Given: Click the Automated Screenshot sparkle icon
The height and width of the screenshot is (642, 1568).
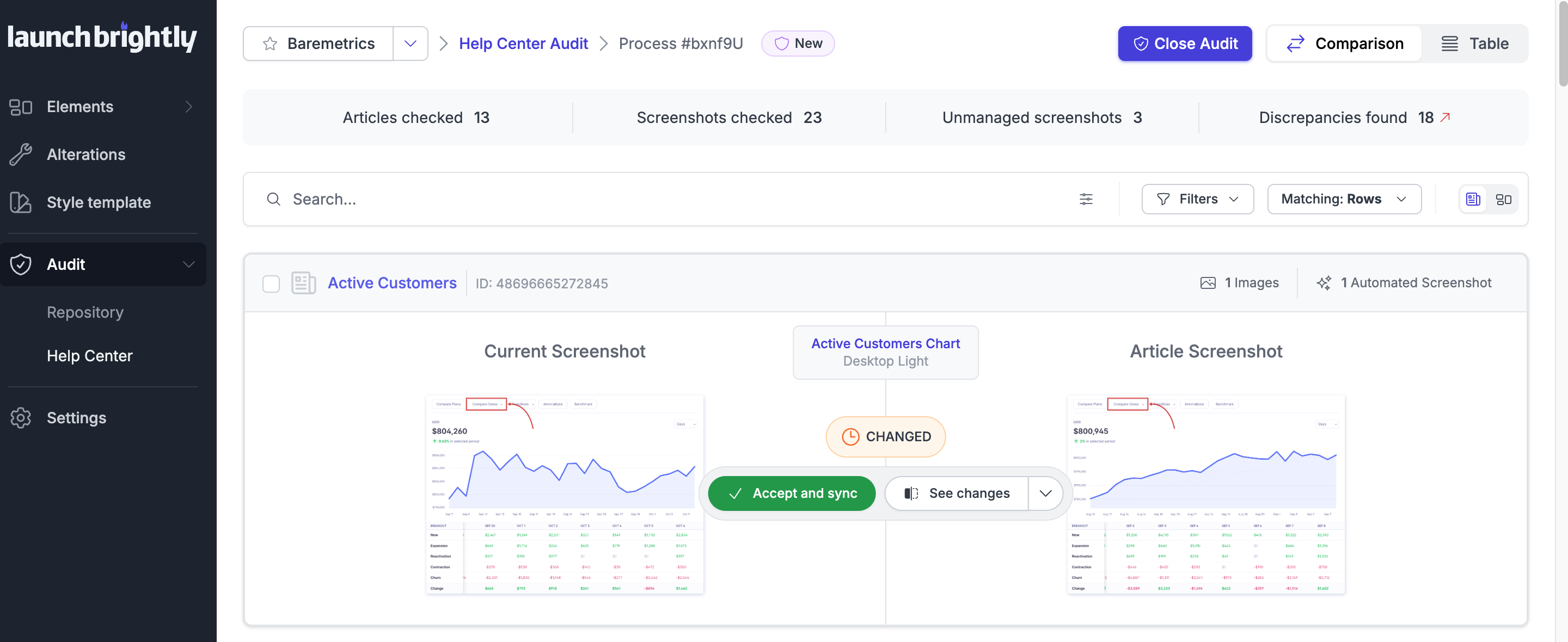Looking at the screenshot, I should pos(1324,283).
